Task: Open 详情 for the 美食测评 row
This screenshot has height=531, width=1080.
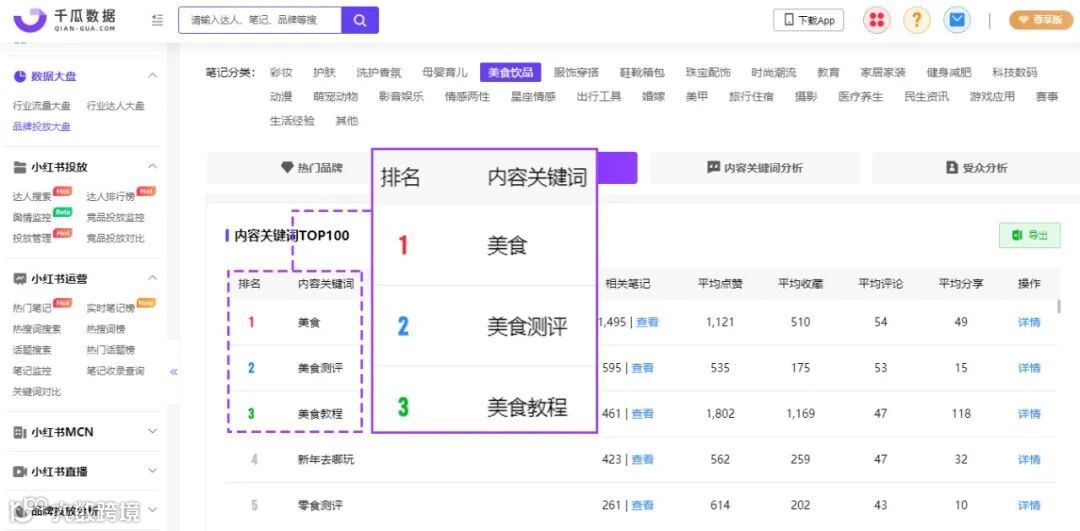Action: tap(1029, 368)
